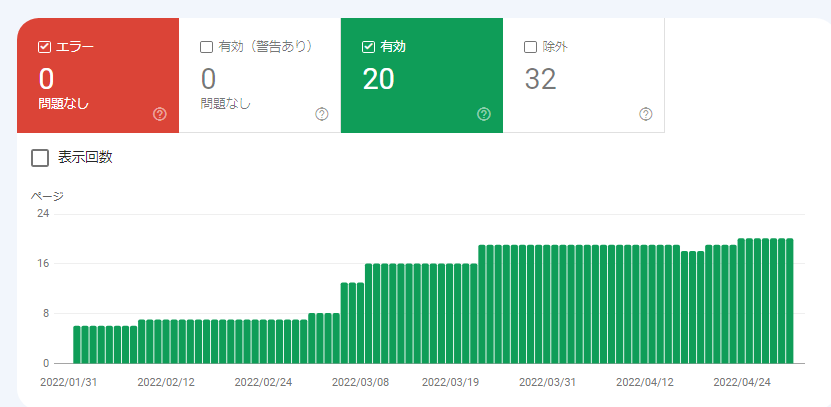The height and width of the screenshot is (407, 831).
Task: Click the 2022/03/31 date label
Action: click(547, 383)
